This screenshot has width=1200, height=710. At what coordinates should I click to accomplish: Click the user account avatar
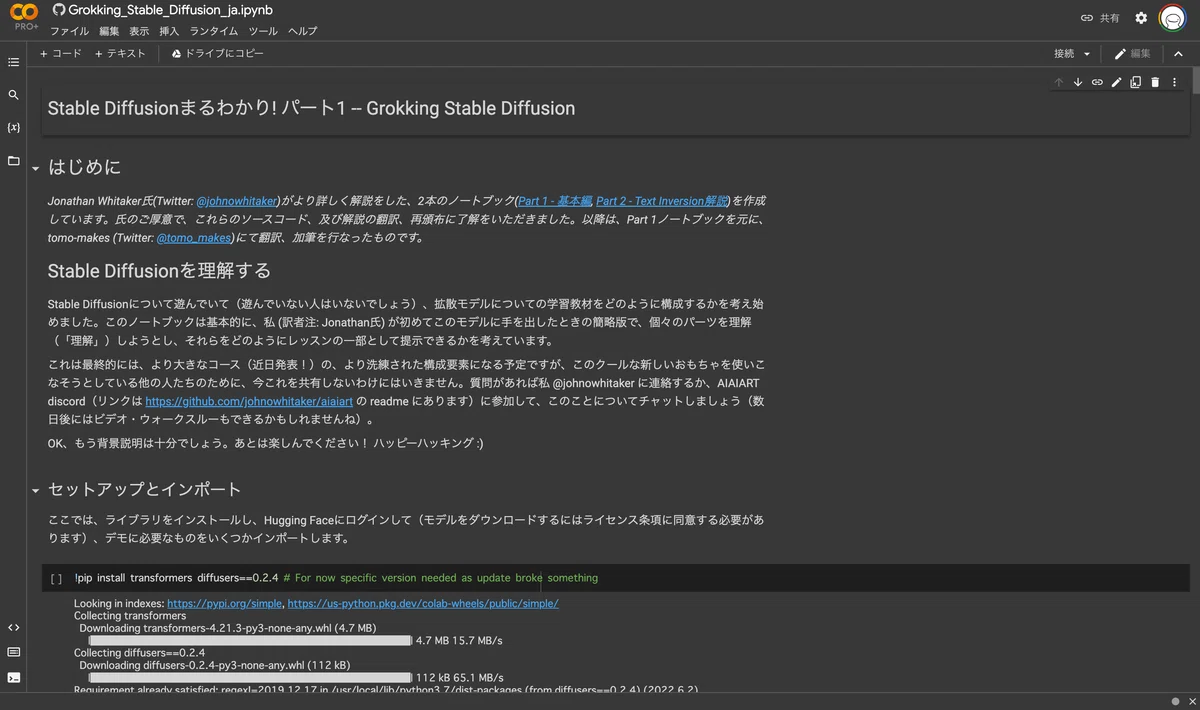(1172, 18)
